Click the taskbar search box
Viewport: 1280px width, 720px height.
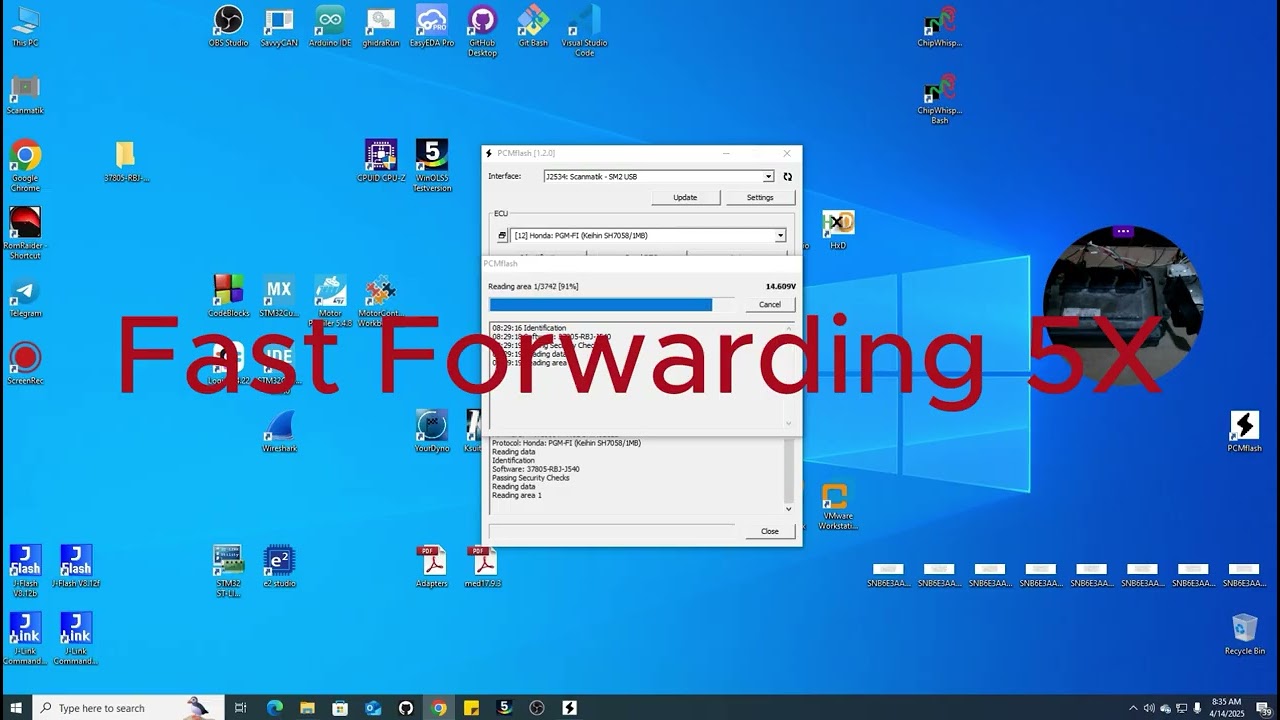click(x=127, y=708)
